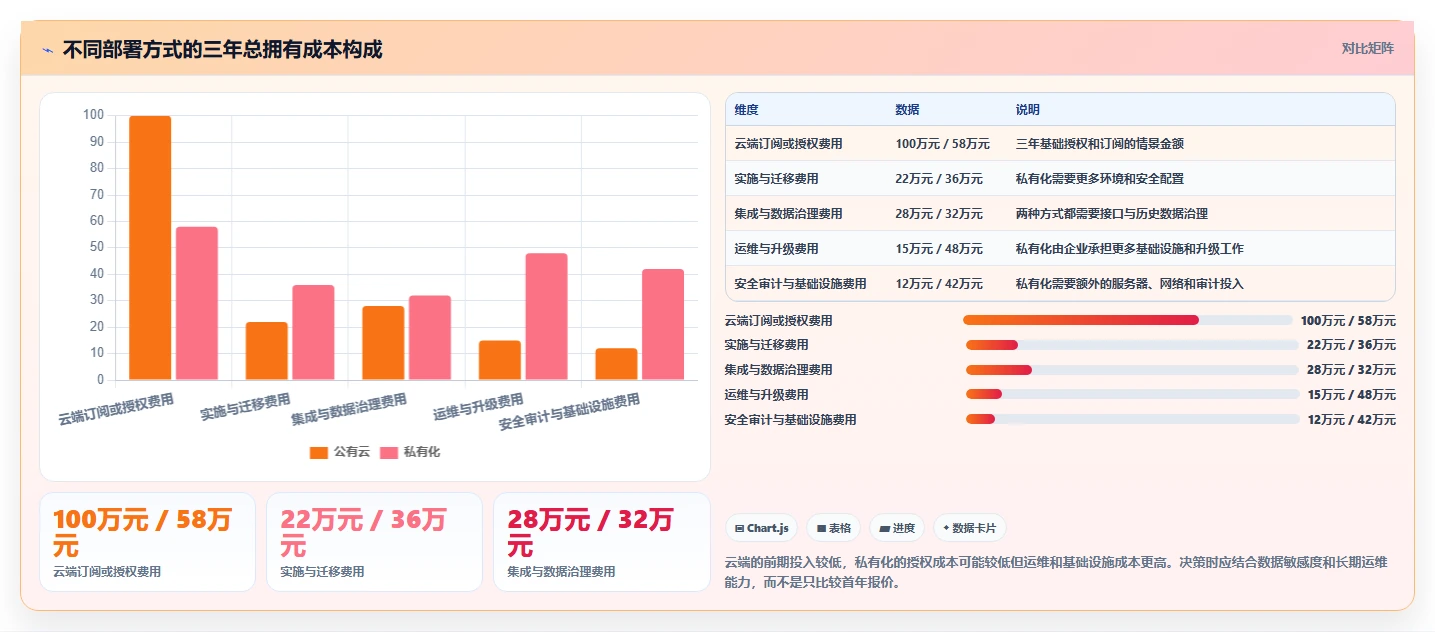Click the orange 公有云 bar for 运维与升级费用
1435x632 pixels.
(500, 360)
